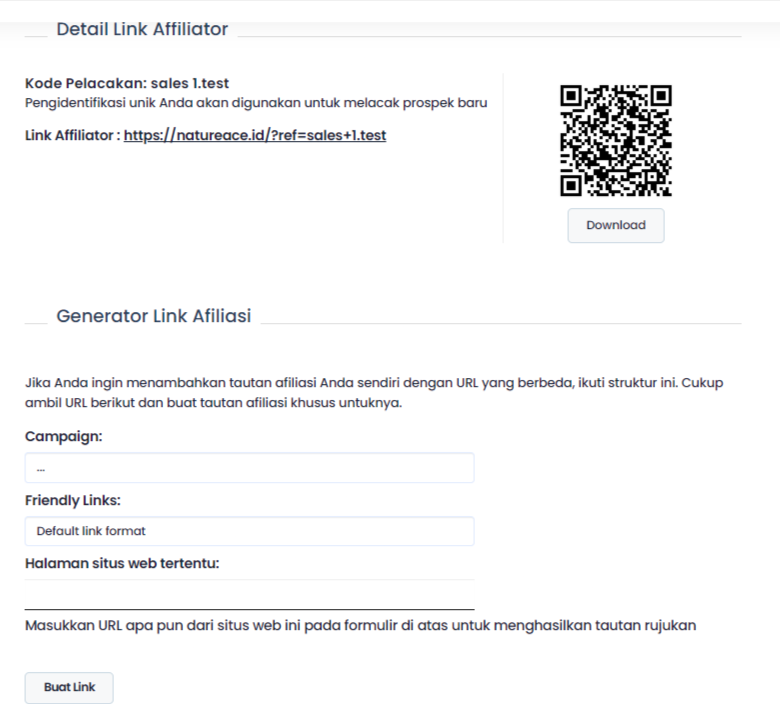This screenshot has width=780, height=704.
Task: Click the Pengidentifikasi unik description text
Action: coord(256,103)
